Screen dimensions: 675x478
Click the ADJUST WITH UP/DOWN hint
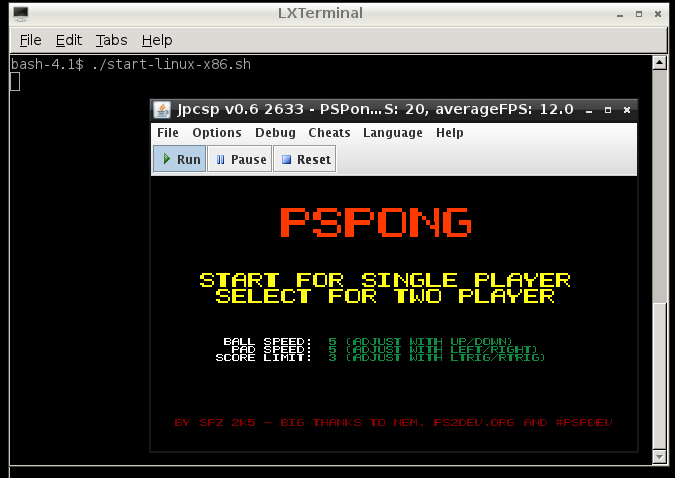429,341
